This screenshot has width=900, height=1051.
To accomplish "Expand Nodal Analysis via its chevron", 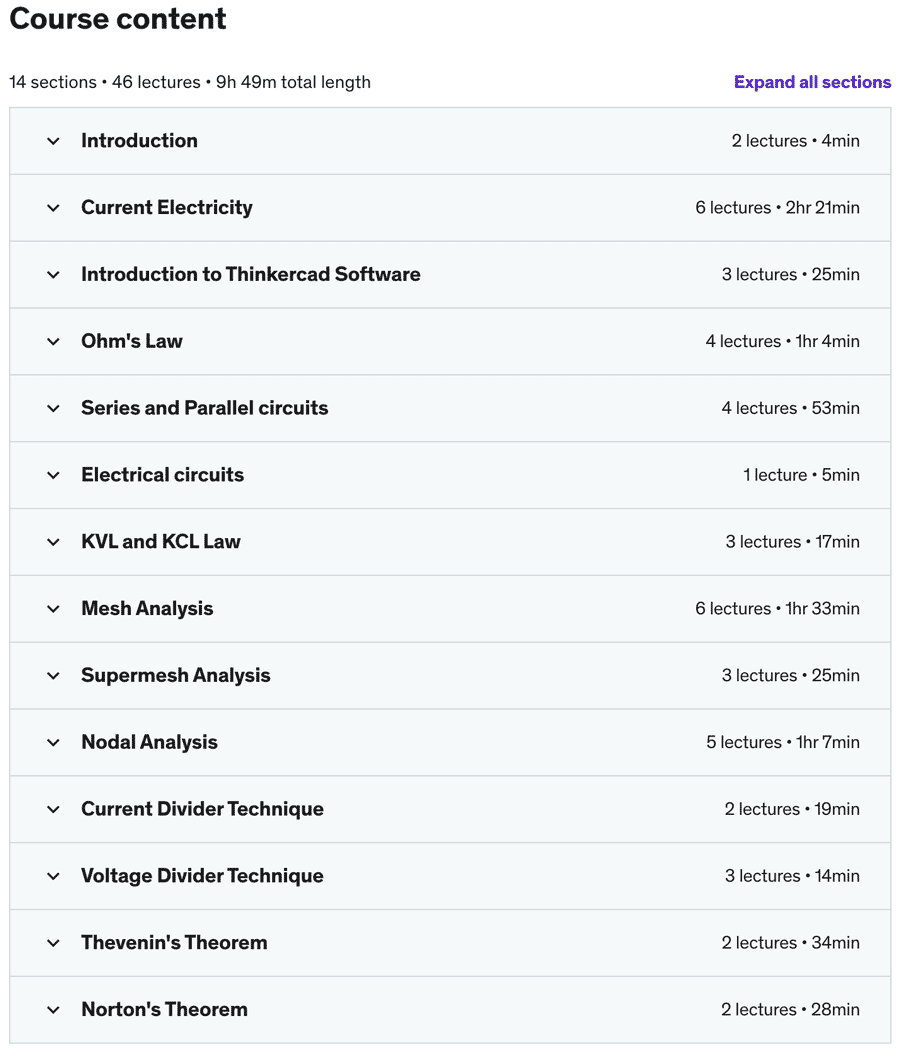I will (x=54, y=743).
